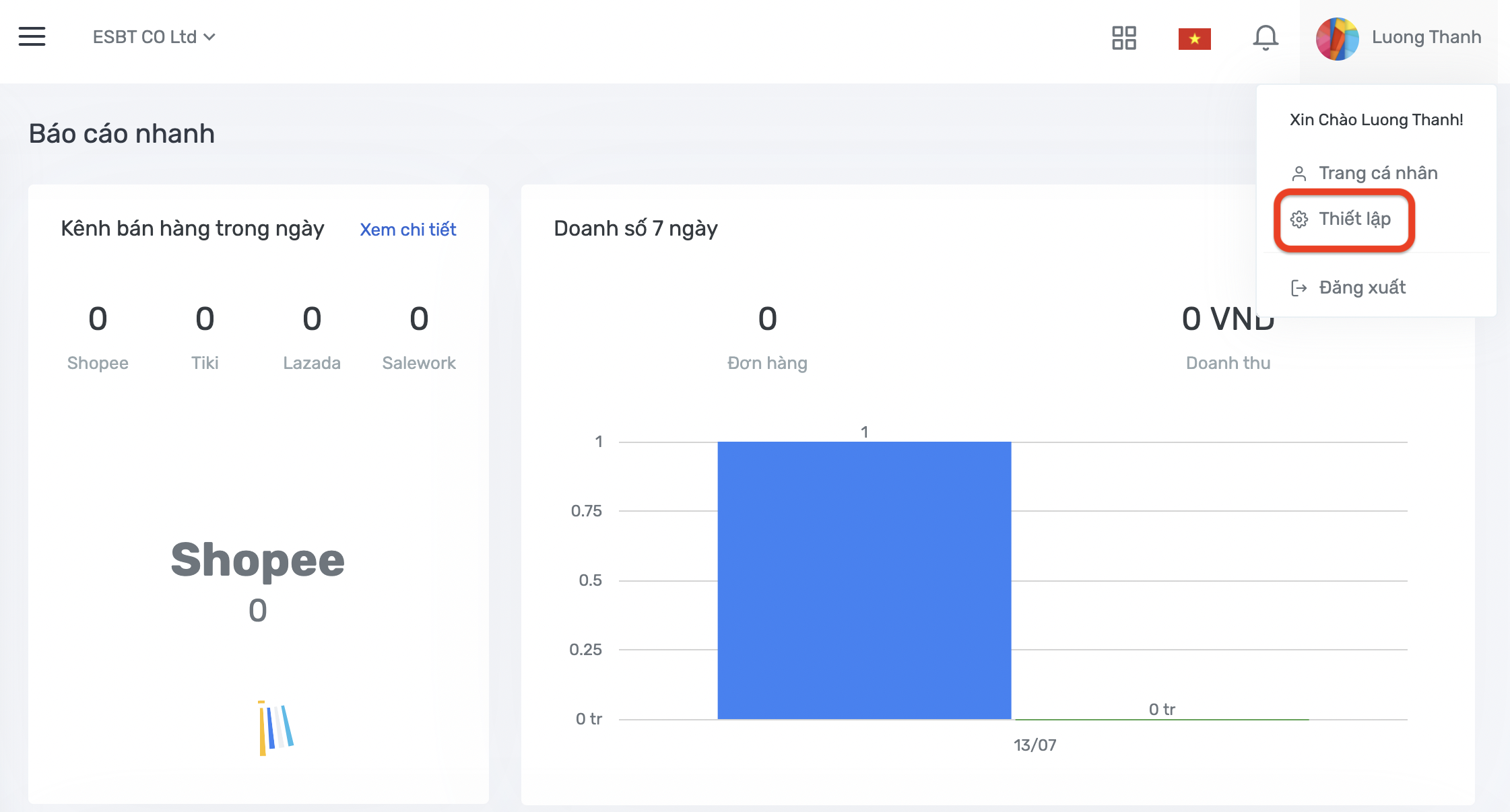Click the Doanh thu revenue label
Viewport: 1510px width, 812px height.
[x=1228, y=363]
